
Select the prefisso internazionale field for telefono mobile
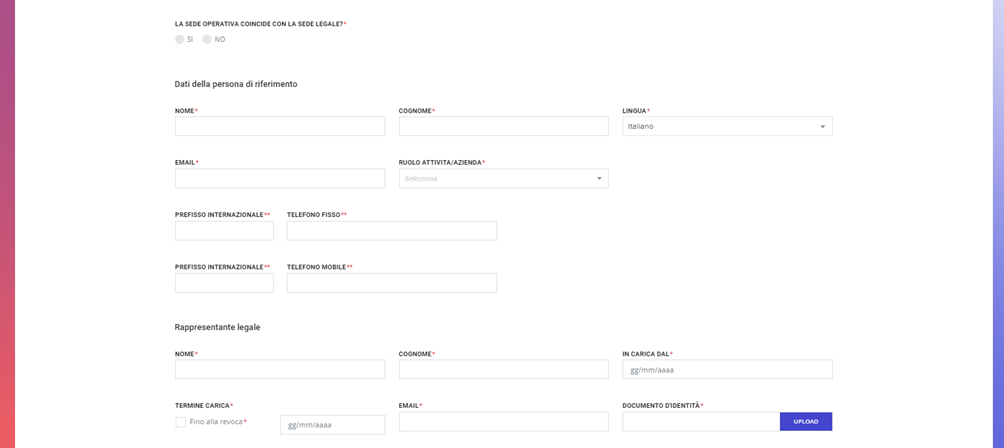[224, 283]
